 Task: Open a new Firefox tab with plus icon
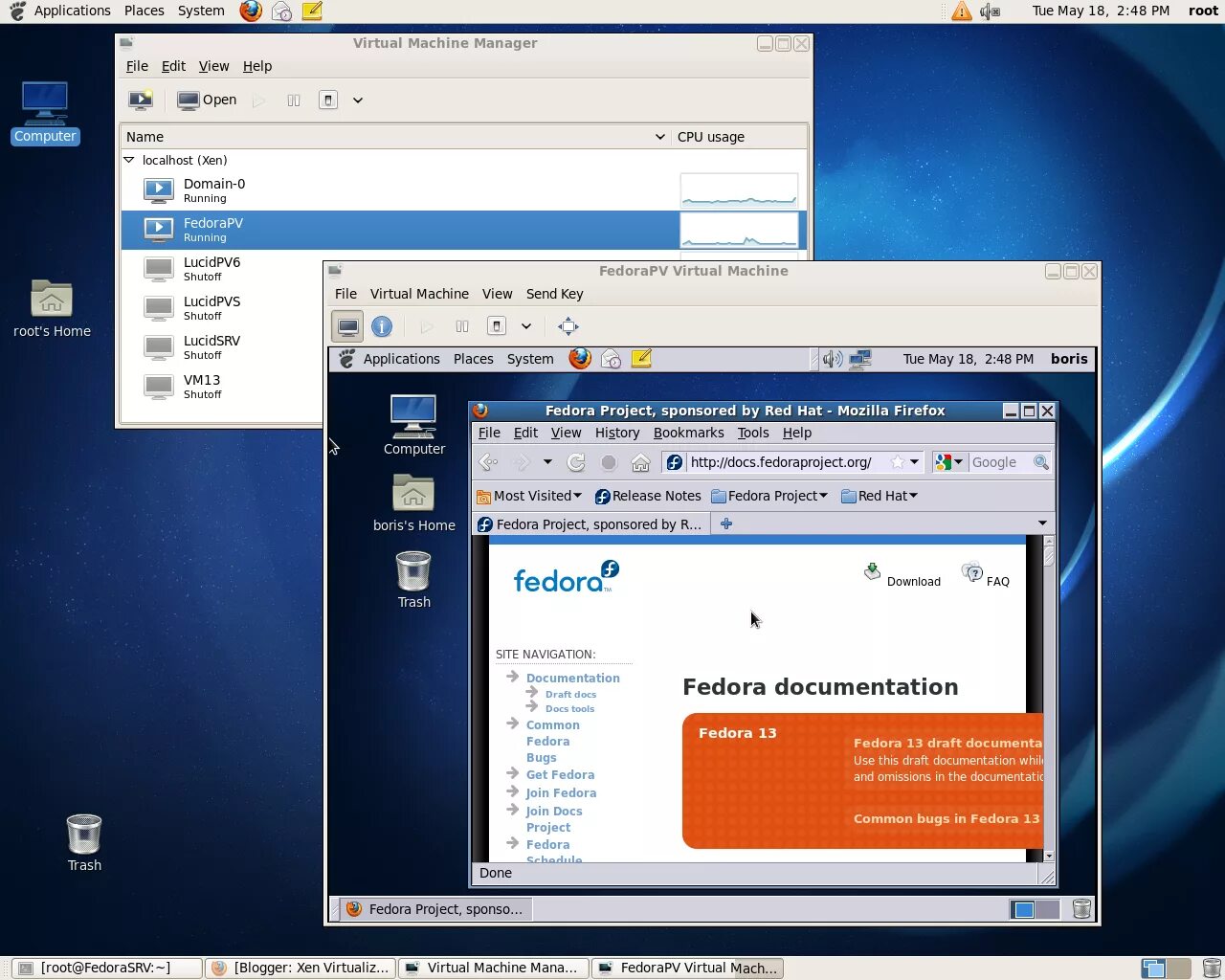pos(726,523)
